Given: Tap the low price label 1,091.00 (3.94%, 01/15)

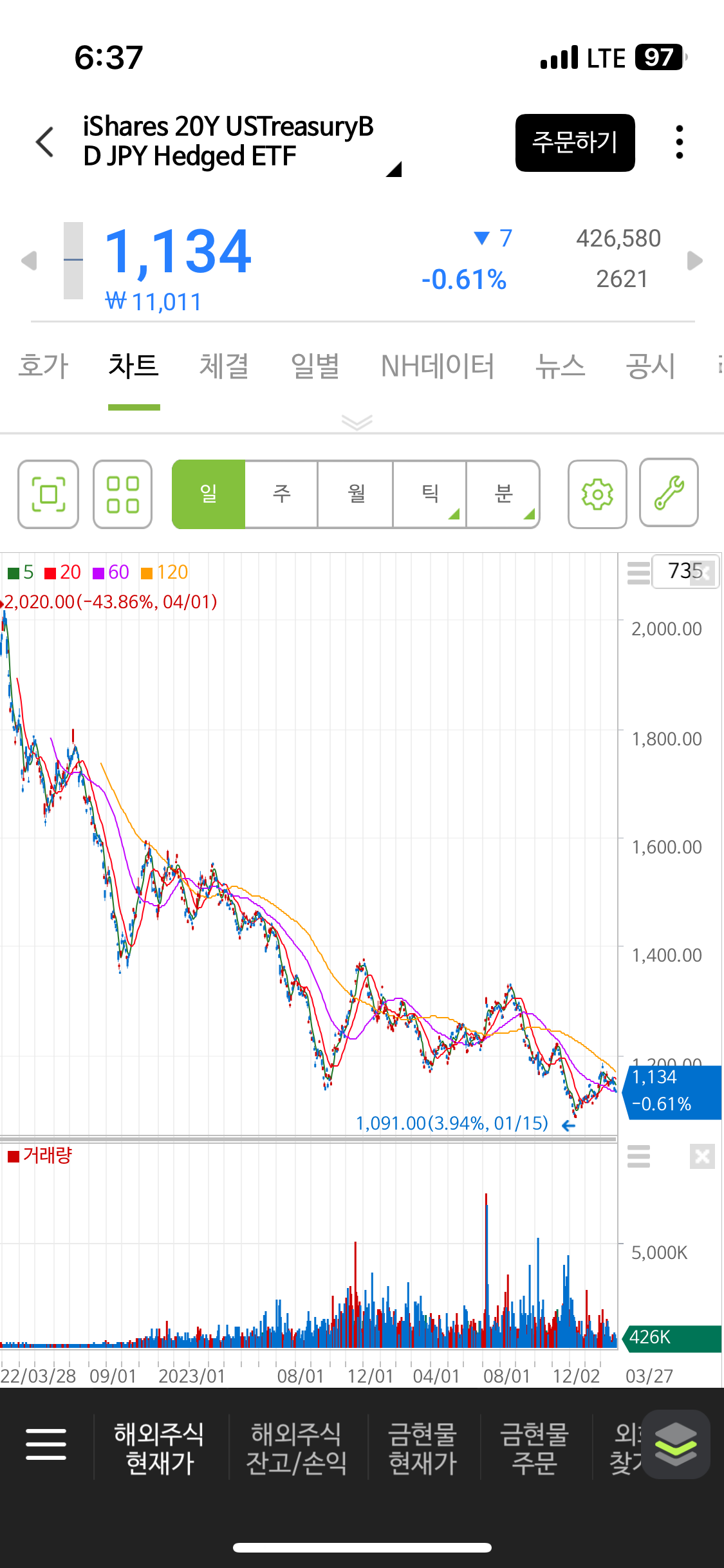Looking at the screenshot, I should coord(452,1123).
